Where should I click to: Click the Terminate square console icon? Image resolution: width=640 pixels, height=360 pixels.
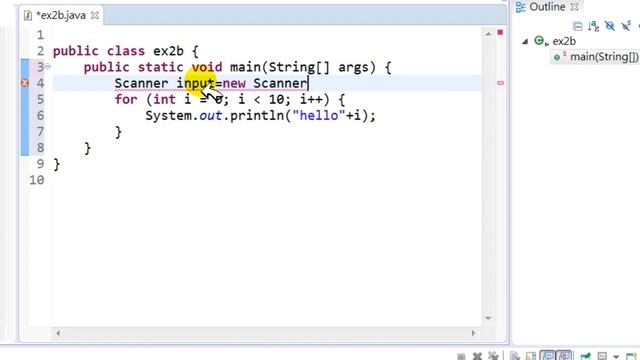click(461, 356)
